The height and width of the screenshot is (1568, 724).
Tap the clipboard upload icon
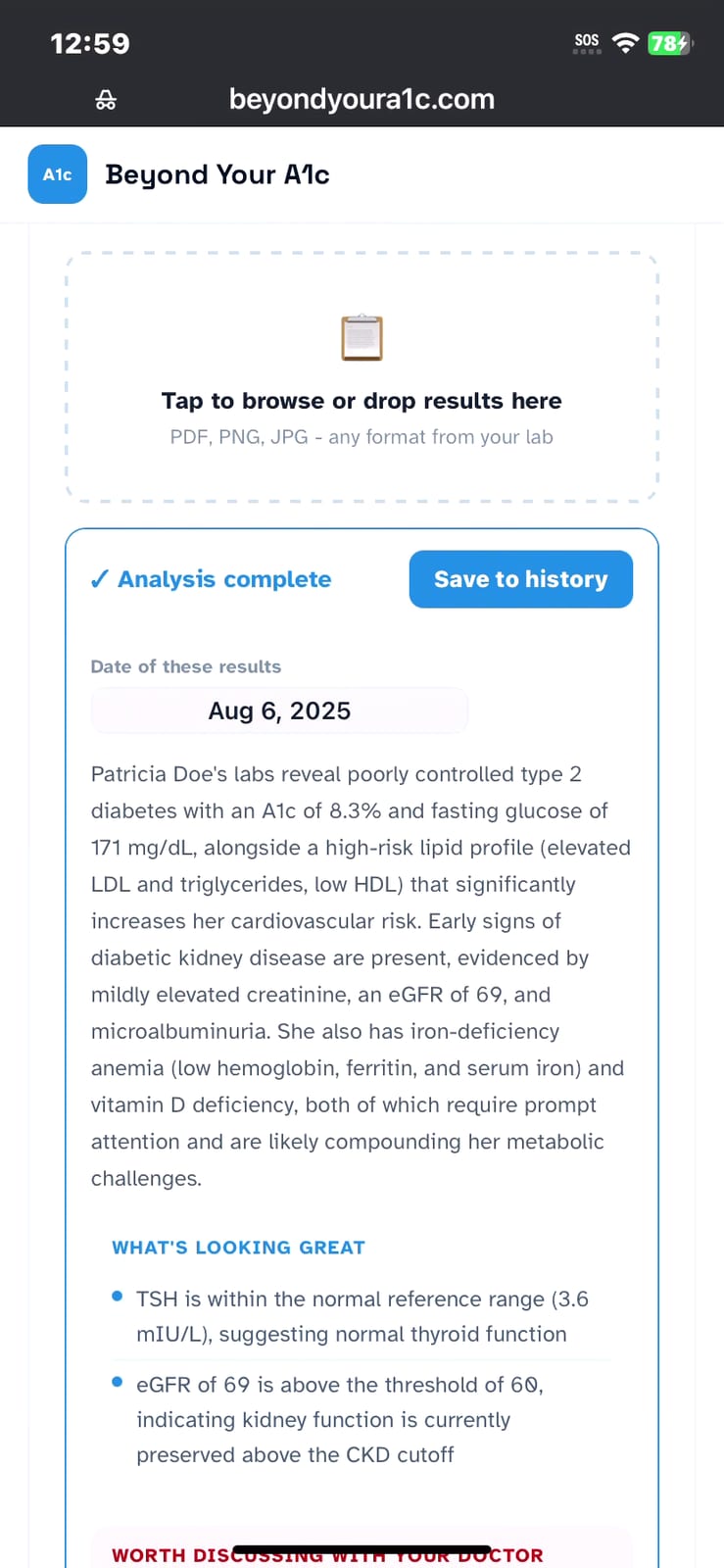click(x=362, y=338)
